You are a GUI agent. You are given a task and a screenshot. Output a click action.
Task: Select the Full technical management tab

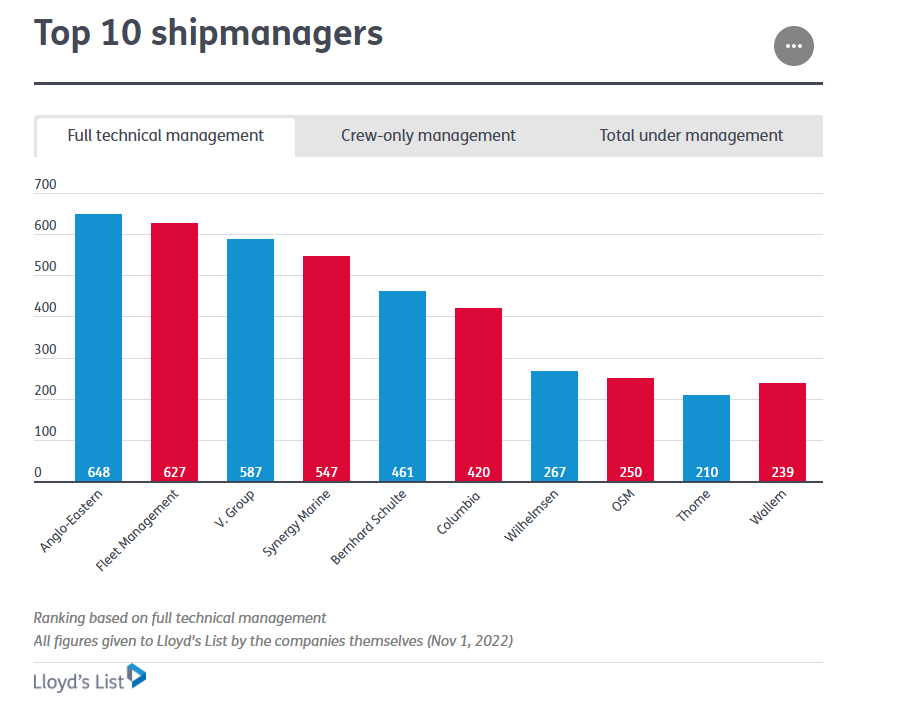[165, 137]
